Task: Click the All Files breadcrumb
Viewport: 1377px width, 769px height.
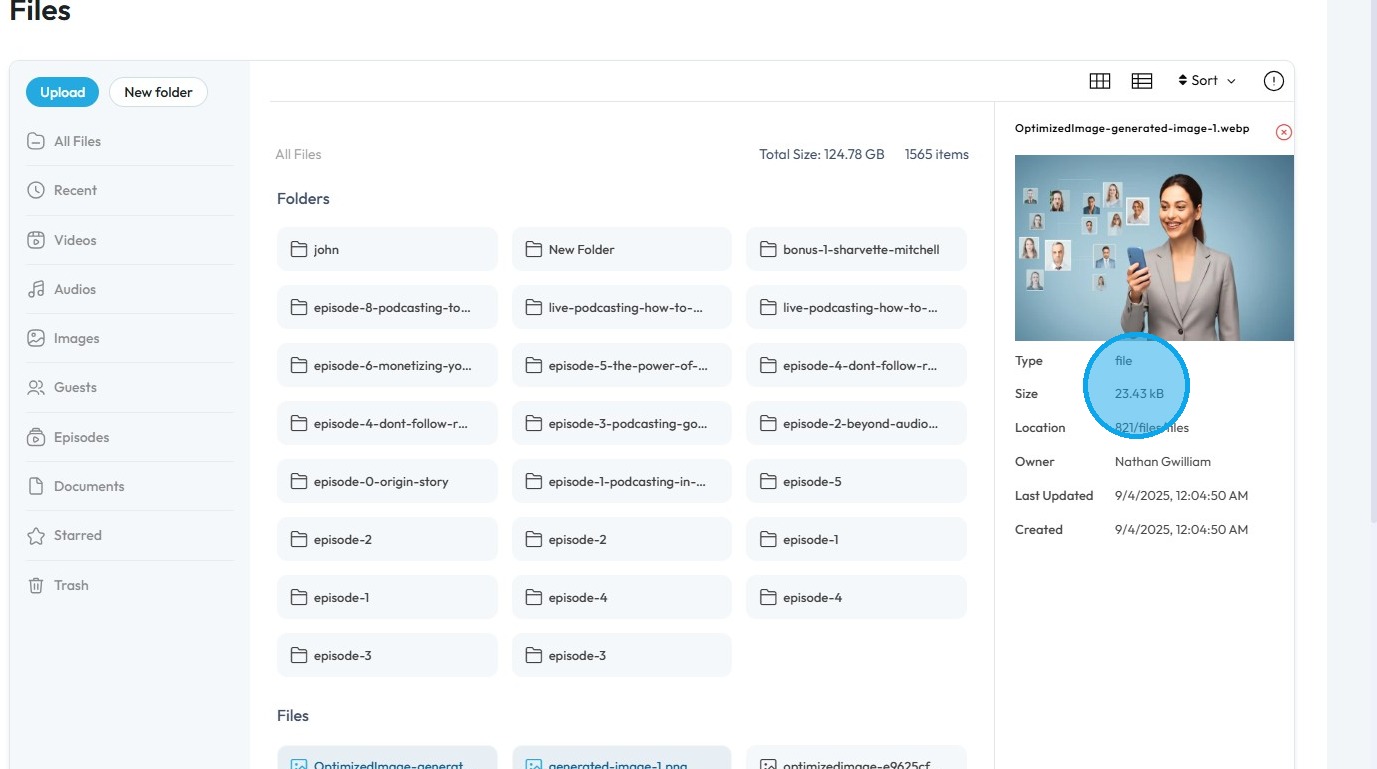Action: (x=298, y=154)
